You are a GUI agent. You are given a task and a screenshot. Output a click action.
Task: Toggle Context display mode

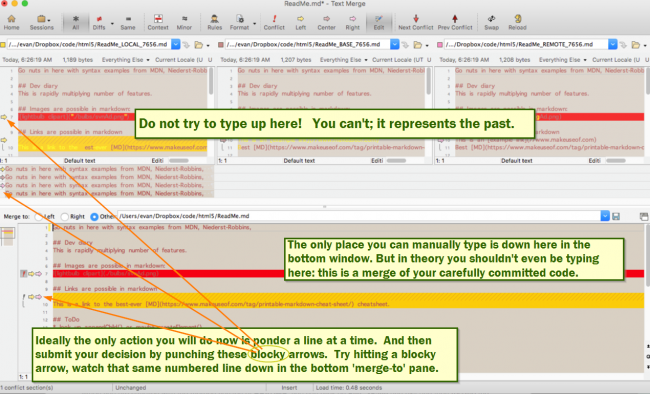[158, 22]
